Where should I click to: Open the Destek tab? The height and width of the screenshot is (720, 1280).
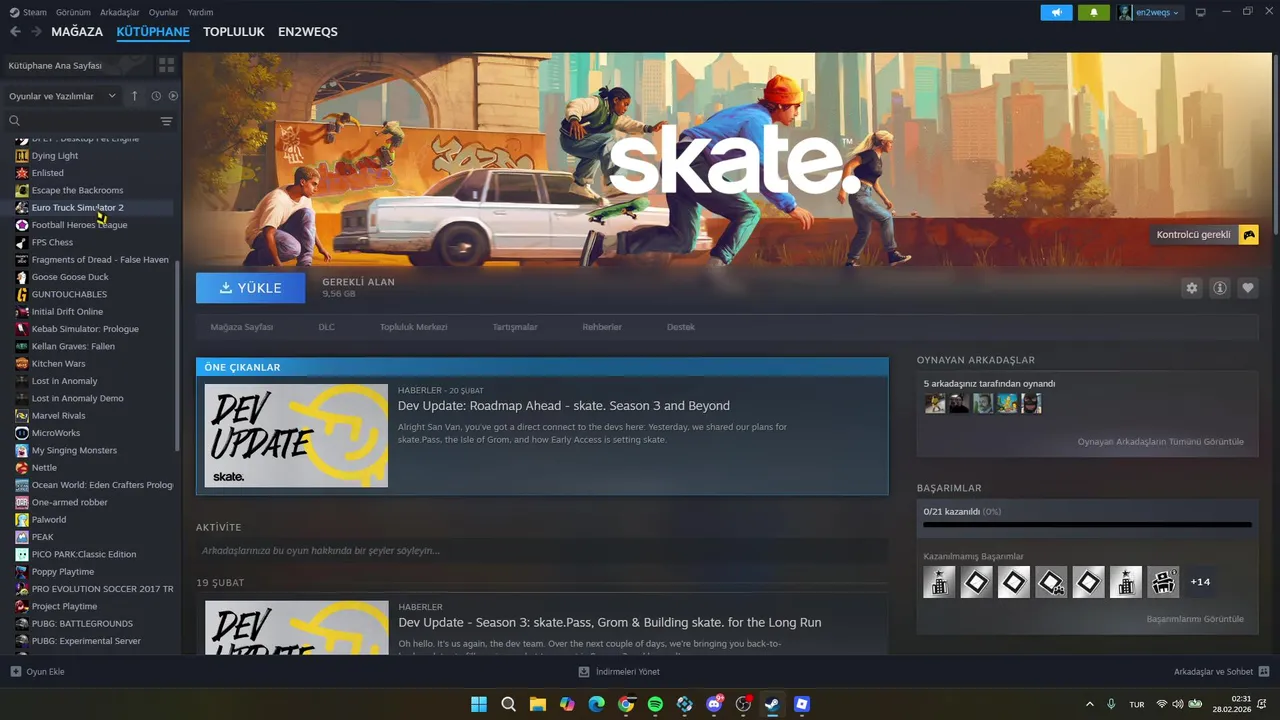click(681, 327)
